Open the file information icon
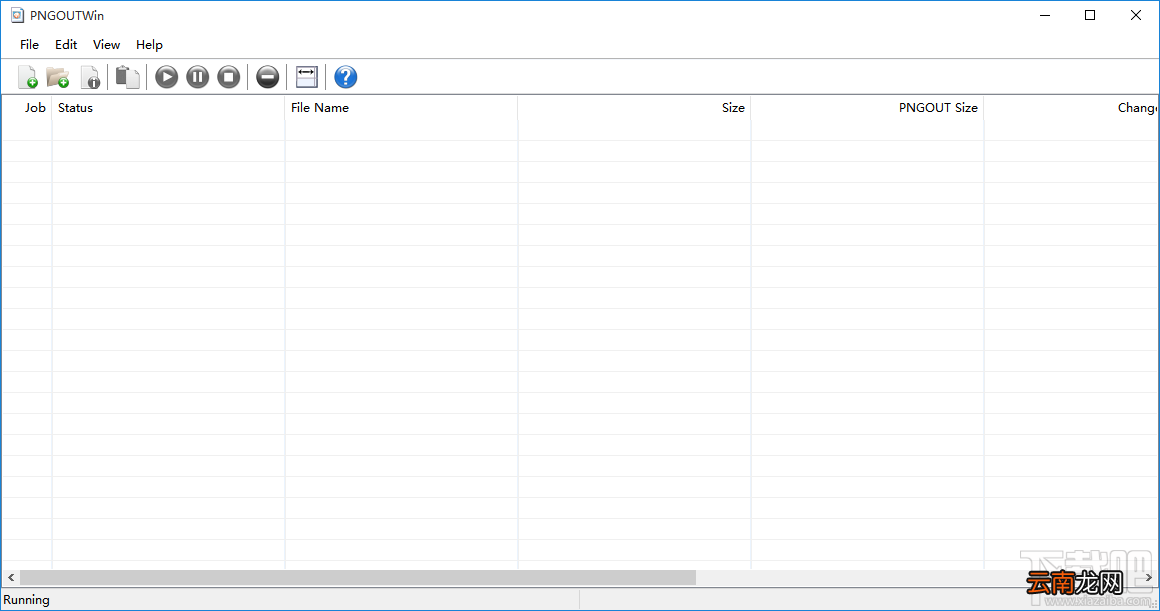Viewport: 1160px width, 611px height. pyautogui.click(x=90, y=77)
